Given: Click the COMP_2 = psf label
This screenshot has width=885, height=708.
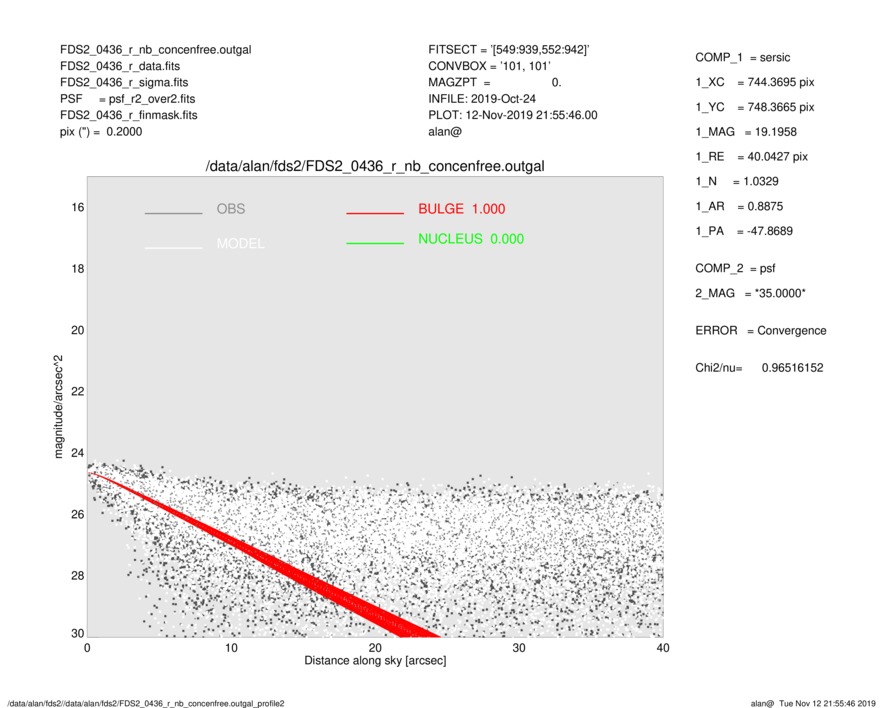Looking at the screenshot, I should 734,268.
